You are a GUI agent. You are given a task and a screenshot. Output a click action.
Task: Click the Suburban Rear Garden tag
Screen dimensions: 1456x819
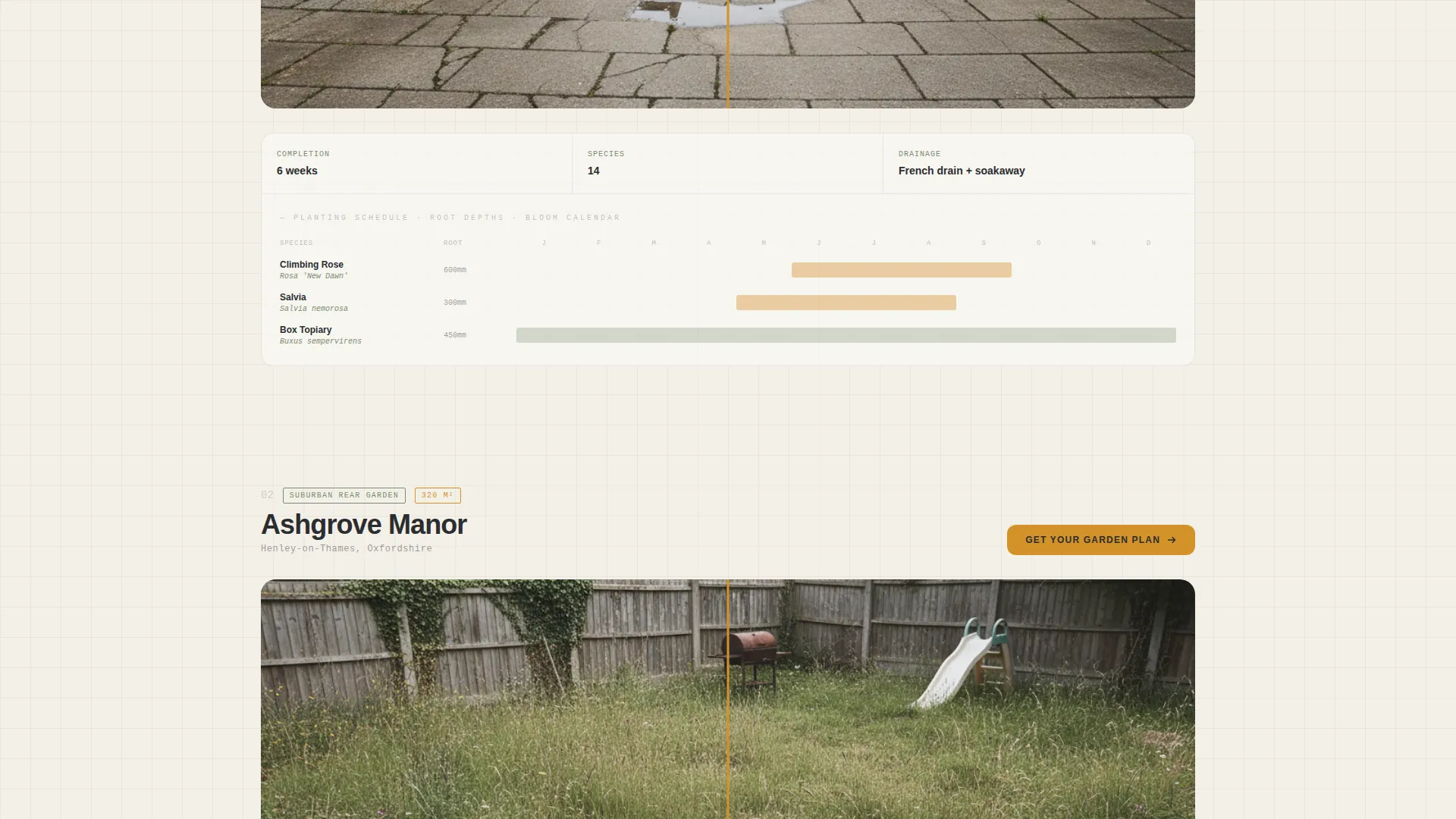pyautogui.click(x=344, y=495)
